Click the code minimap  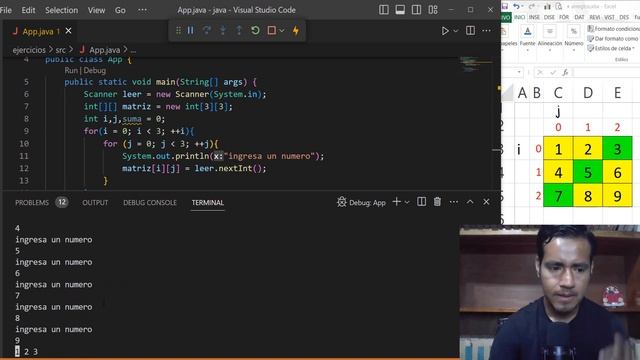click(x=475, y=64)
